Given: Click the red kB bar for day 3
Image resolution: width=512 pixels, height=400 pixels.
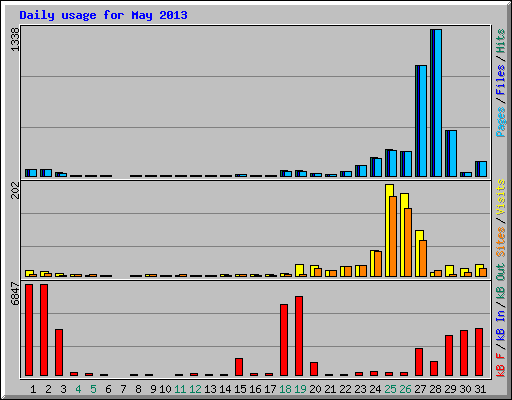Looking at the screenshot, I should [59, 353].
